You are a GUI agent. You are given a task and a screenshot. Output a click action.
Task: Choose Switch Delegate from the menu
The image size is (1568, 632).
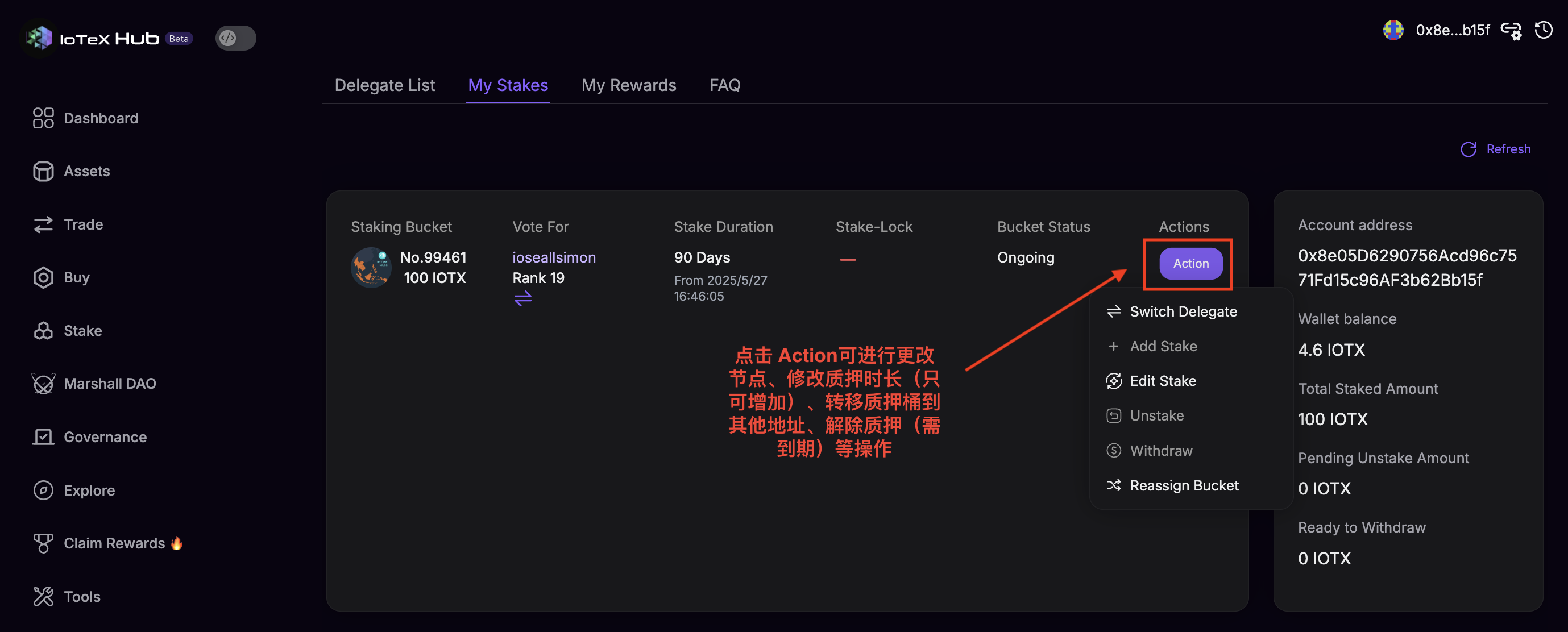(1183, 311)
